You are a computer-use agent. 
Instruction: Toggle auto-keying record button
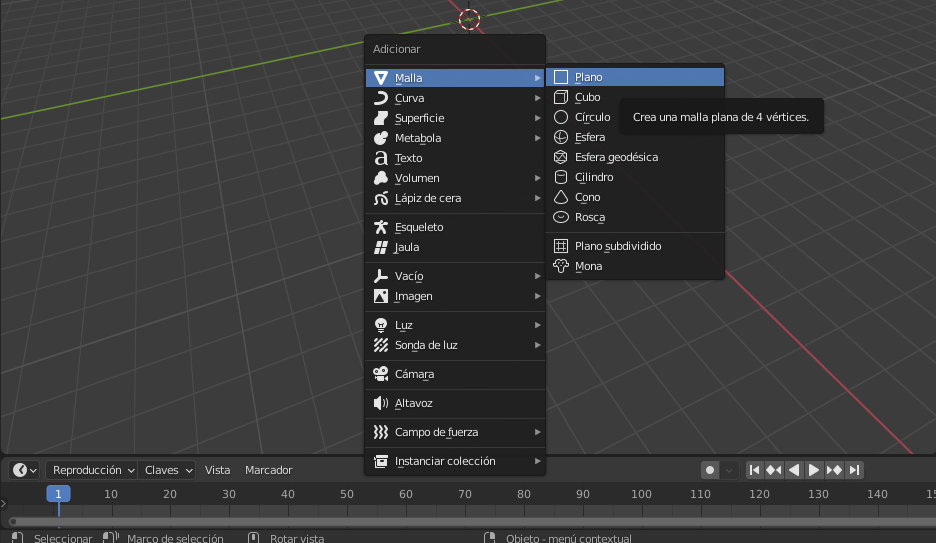click(x=710, y=470)
